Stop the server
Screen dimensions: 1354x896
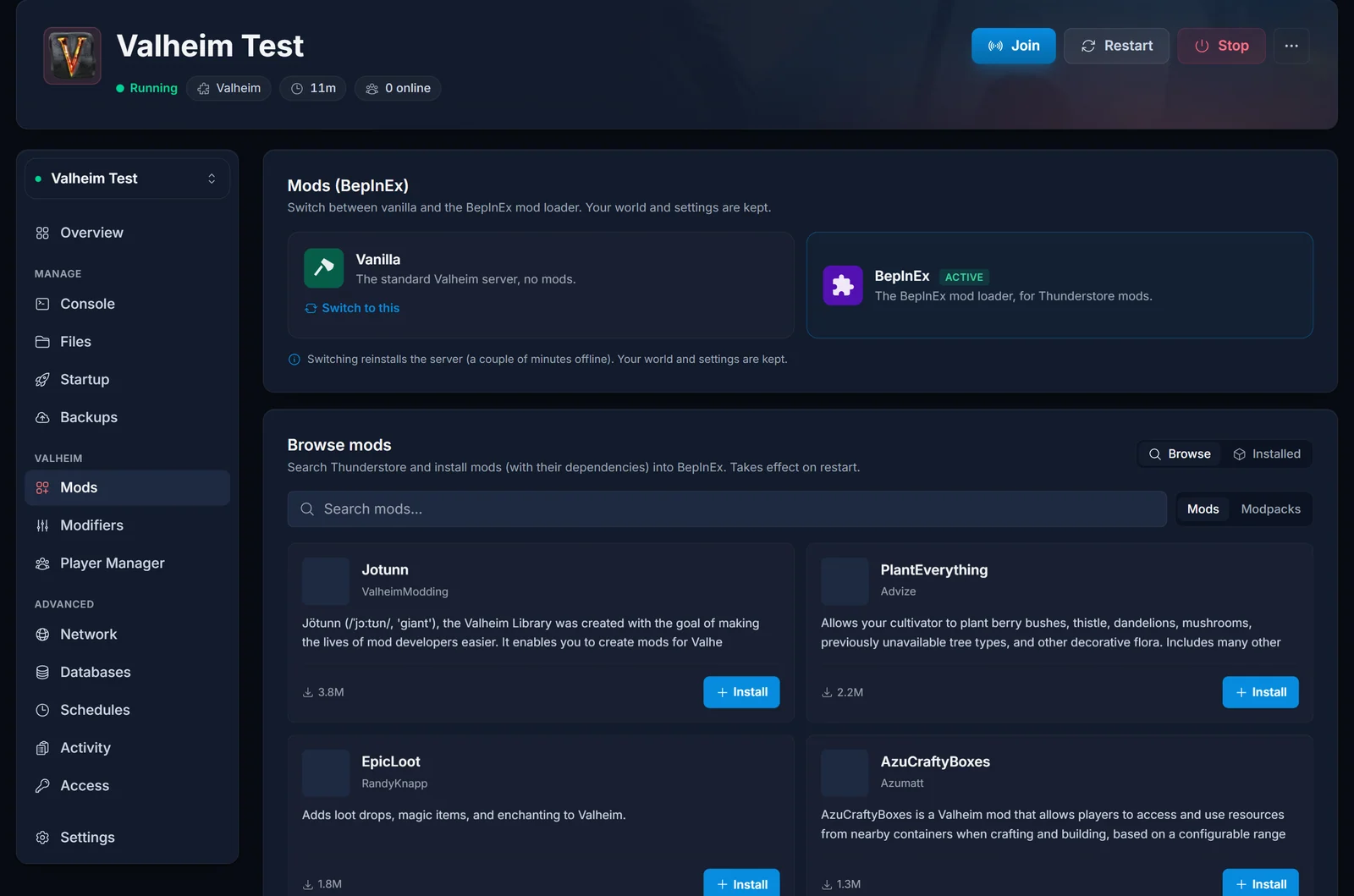click(x=1221, y=46)
